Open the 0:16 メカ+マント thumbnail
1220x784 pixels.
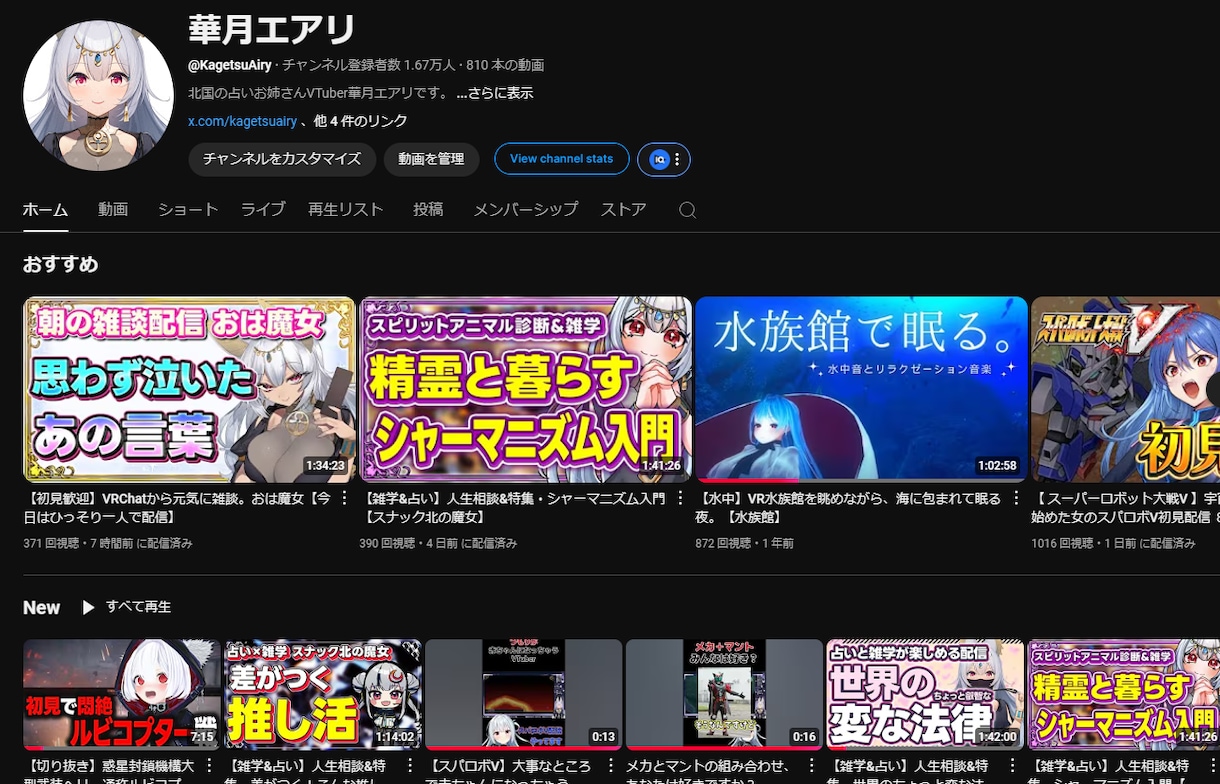724,695
